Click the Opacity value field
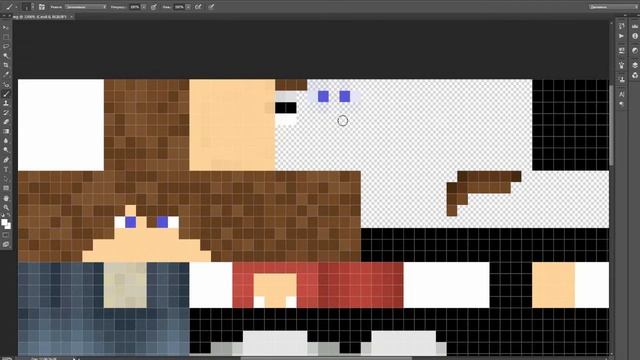640x360 pixels. 135,7
